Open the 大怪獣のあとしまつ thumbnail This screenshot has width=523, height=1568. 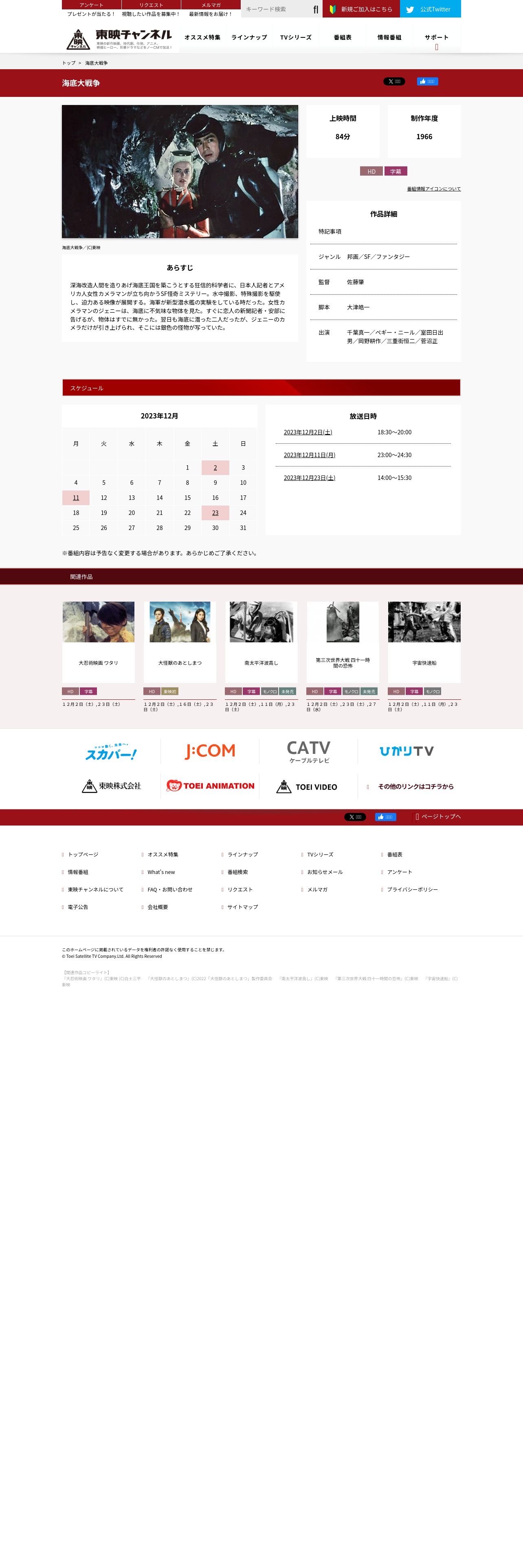(x=180, y=622)
